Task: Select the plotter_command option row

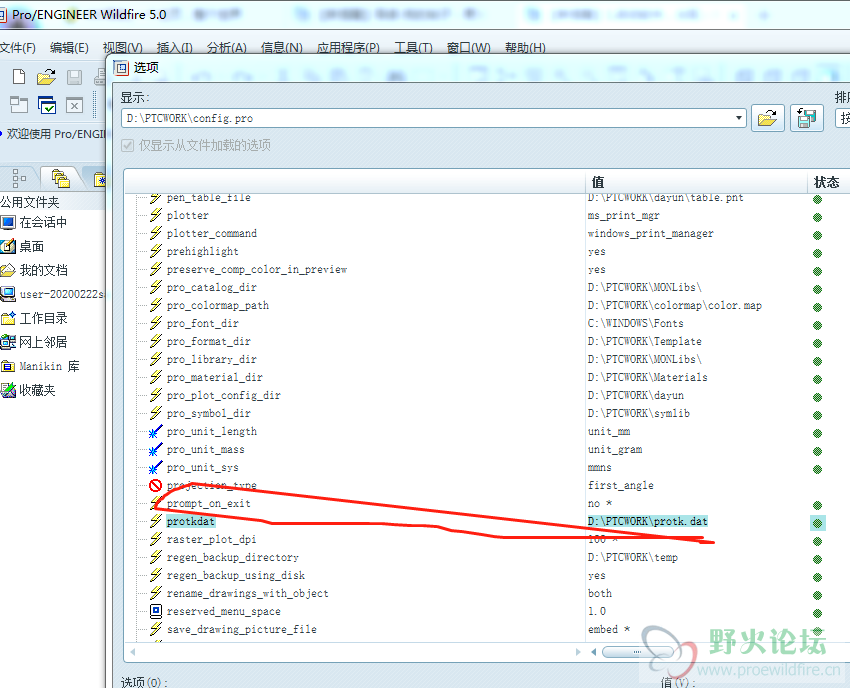Action: pos(211,233)
